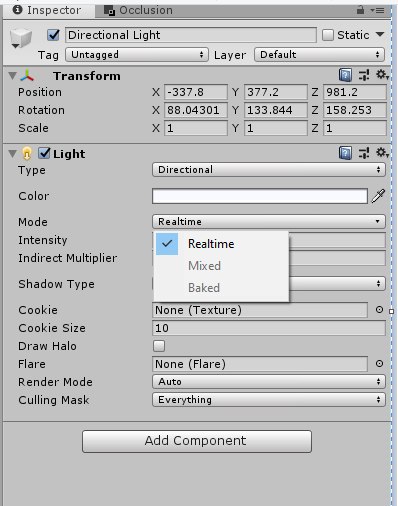Viewport: 398px width, 506px height.
Task: Open the light Type dropdown
Action: pos(269,170)
